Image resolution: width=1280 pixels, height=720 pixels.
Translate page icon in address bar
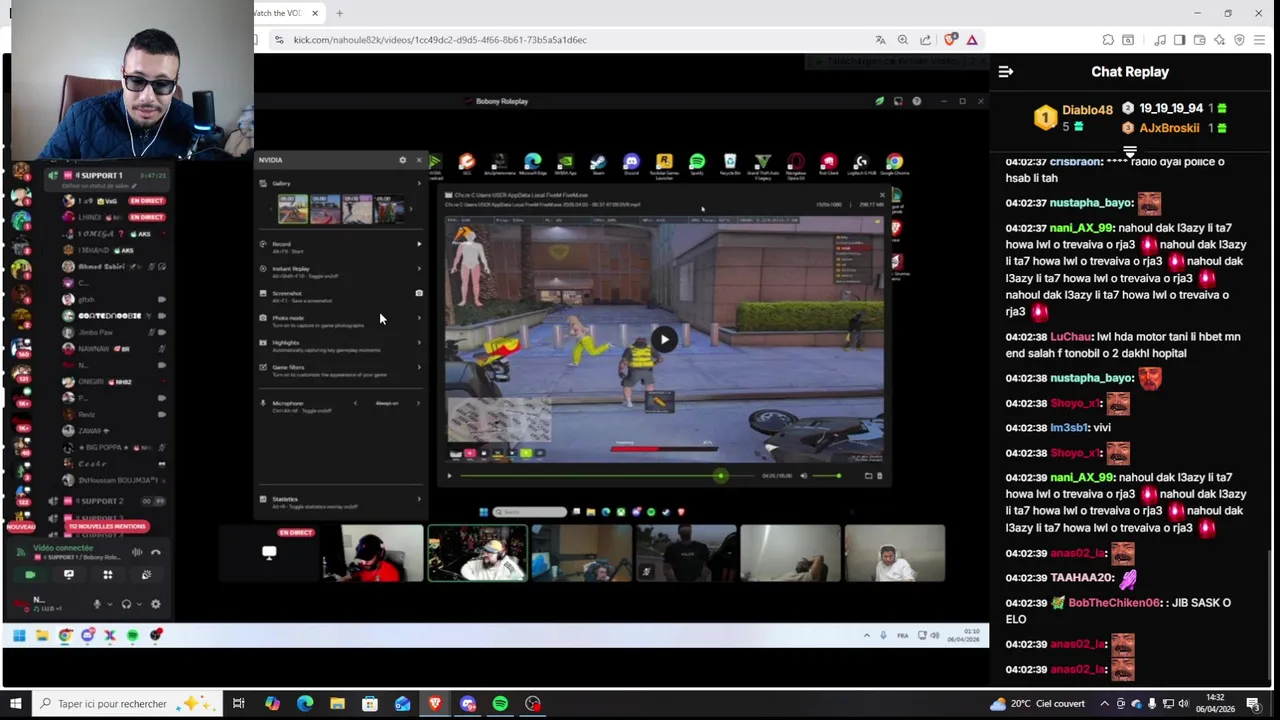(x=880, y=40)
